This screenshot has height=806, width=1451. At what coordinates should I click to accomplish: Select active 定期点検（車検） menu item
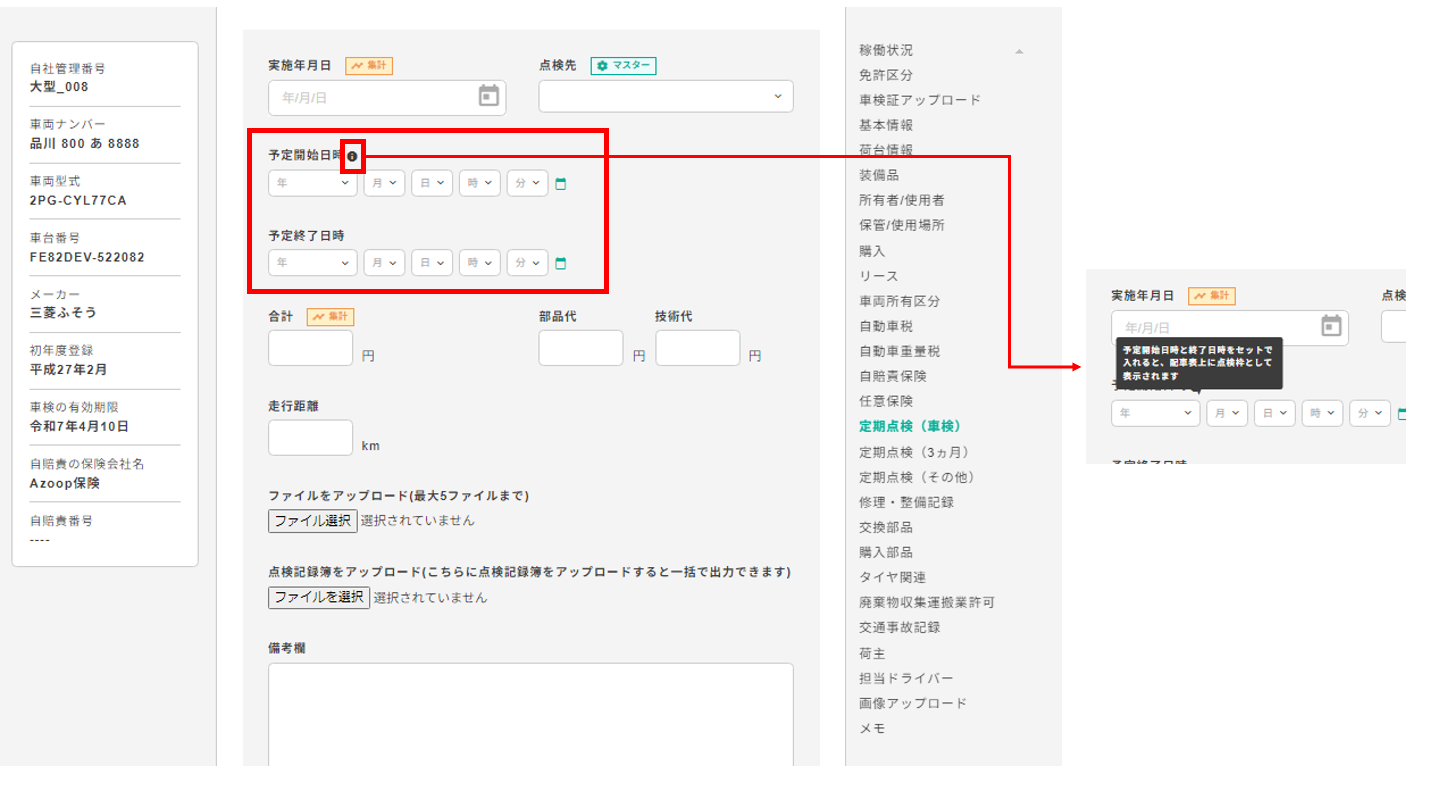[911, 426]
